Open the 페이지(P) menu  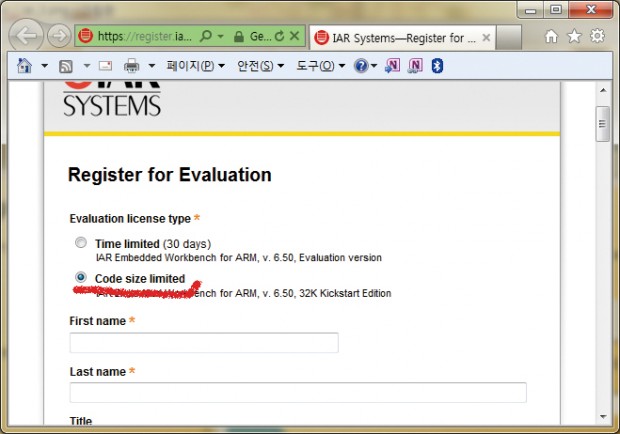pyautogui.click(x=195, y=66)
